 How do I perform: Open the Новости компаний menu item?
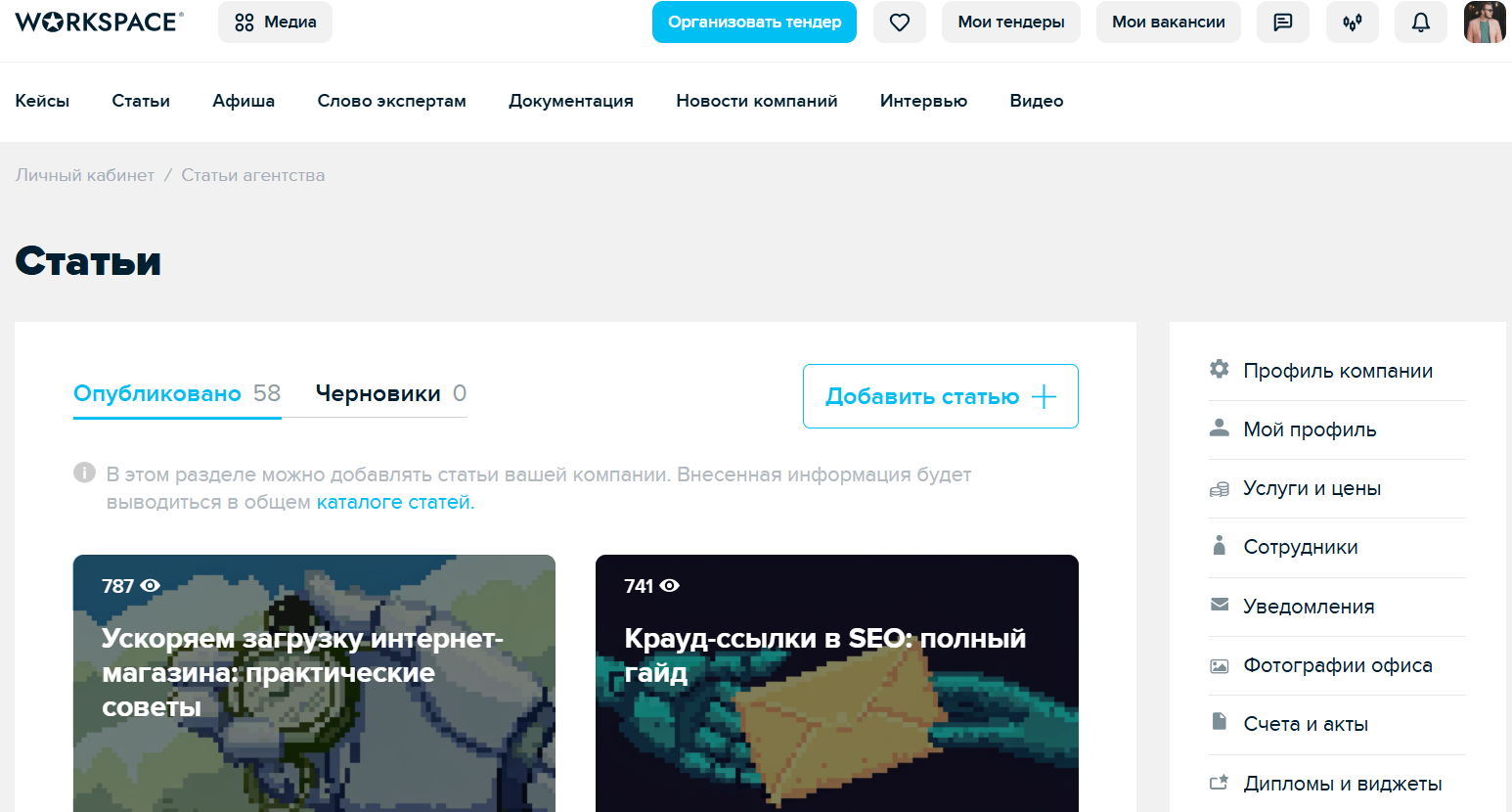tap(757, 101)
